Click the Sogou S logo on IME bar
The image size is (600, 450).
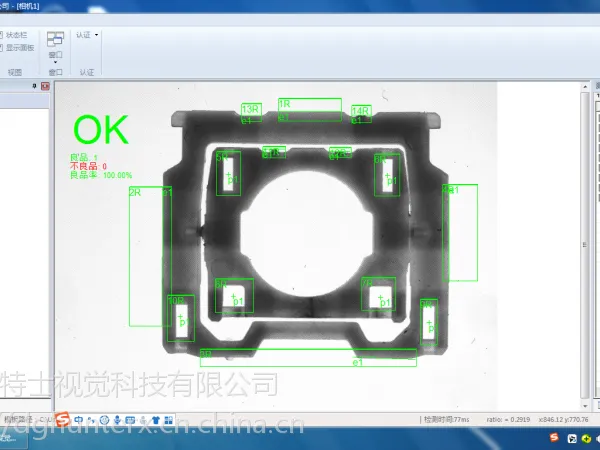(x=63, y=419)
